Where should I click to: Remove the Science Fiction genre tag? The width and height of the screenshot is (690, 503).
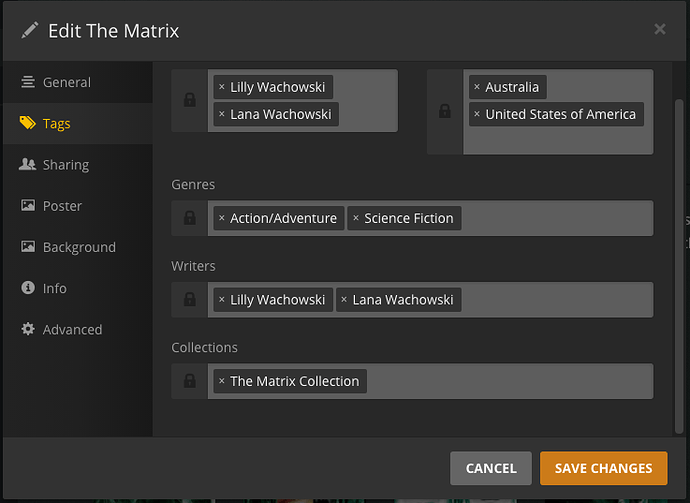click(356, 218)
